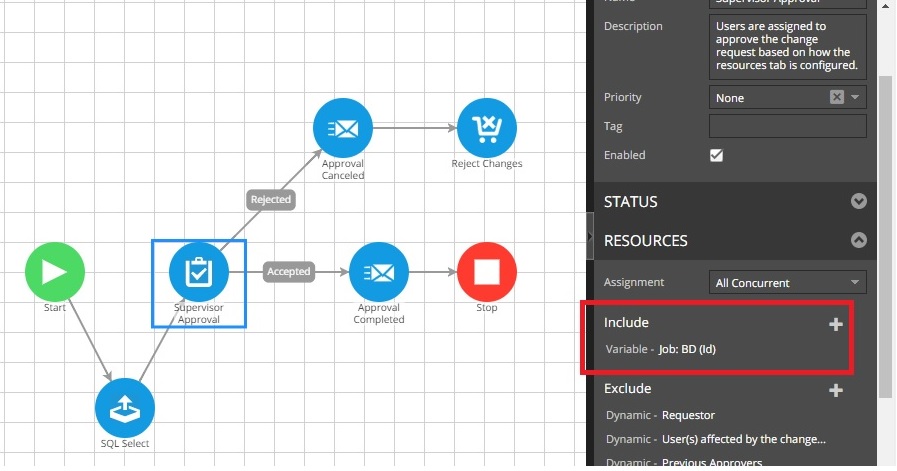
Task: Click the green Start node icon
Action: 55,271
